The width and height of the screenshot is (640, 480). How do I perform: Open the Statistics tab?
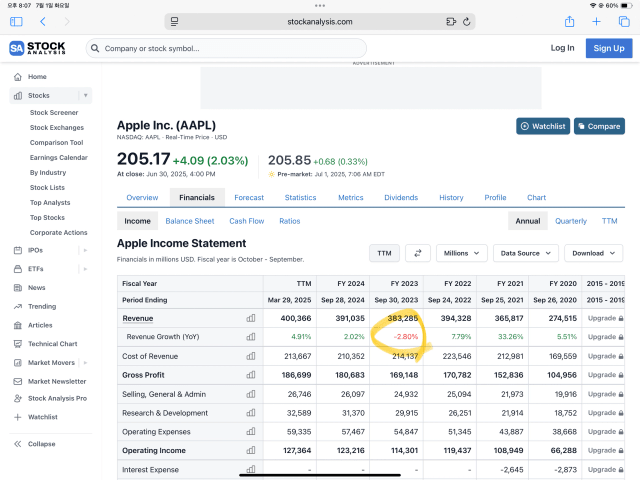(300, 198)
